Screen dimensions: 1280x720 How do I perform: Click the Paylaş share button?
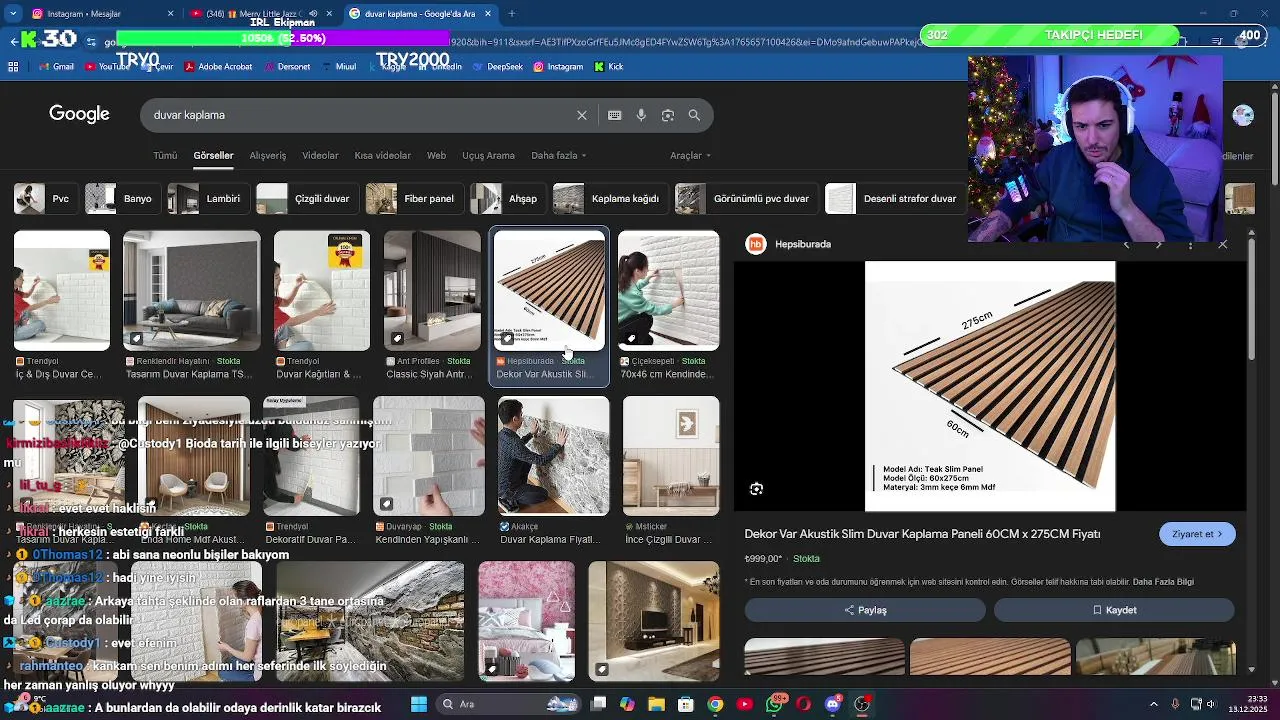pos(865,610)
